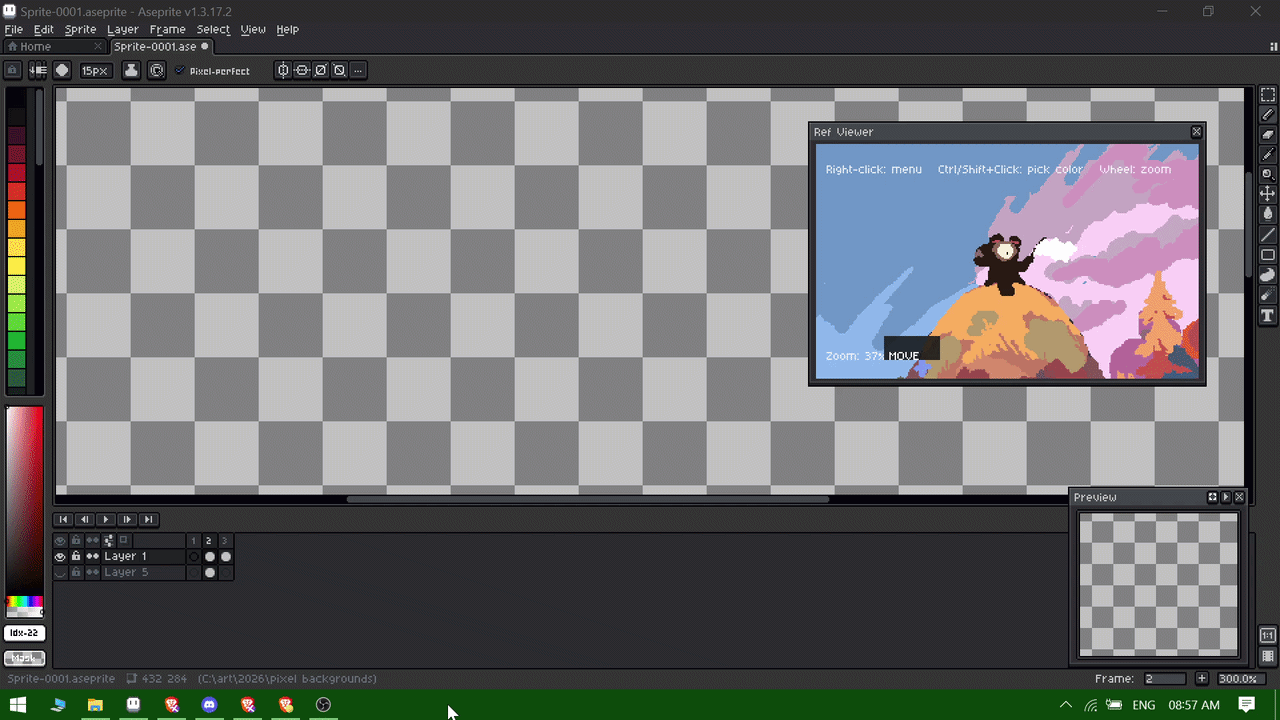Select the Line tool
1280x720 pixels.
coord(1267,234)
